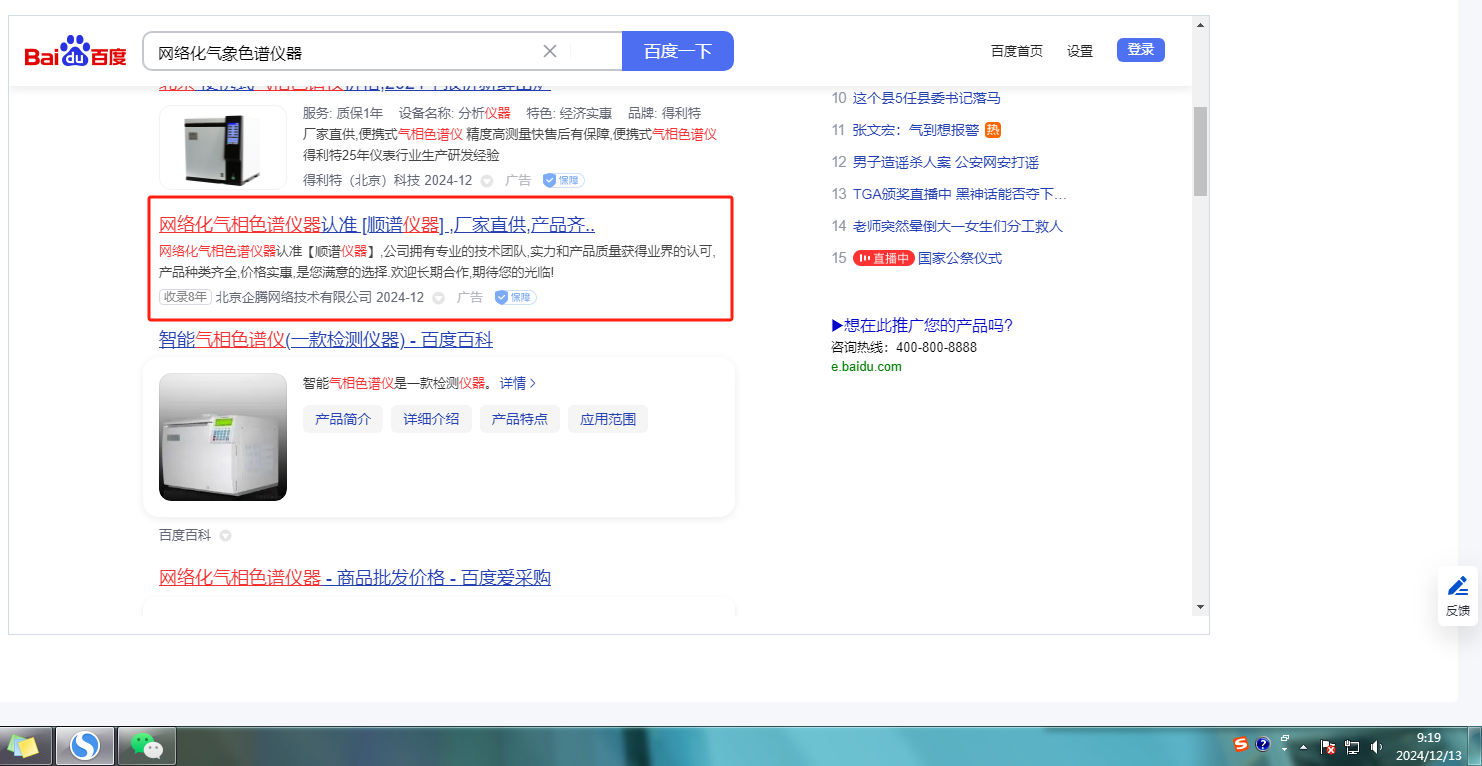Select the 产品简介 tab
The image size is (1482, 766).
(x=343, y=419)
